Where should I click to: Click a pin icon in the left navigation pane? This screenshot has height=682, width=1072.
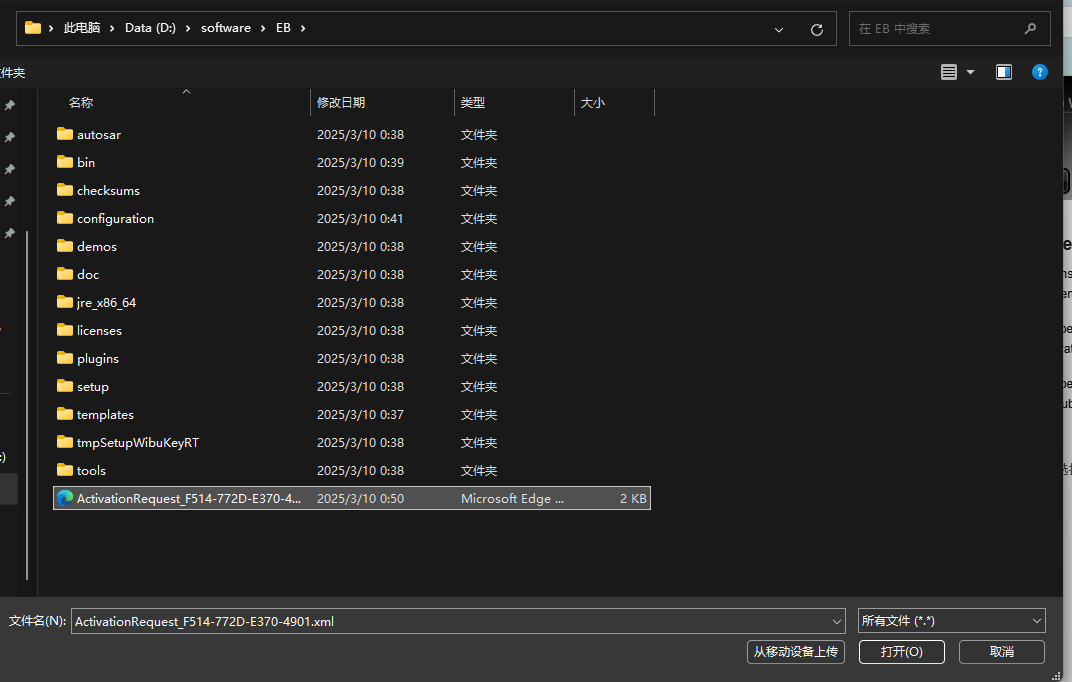point(9,104)
